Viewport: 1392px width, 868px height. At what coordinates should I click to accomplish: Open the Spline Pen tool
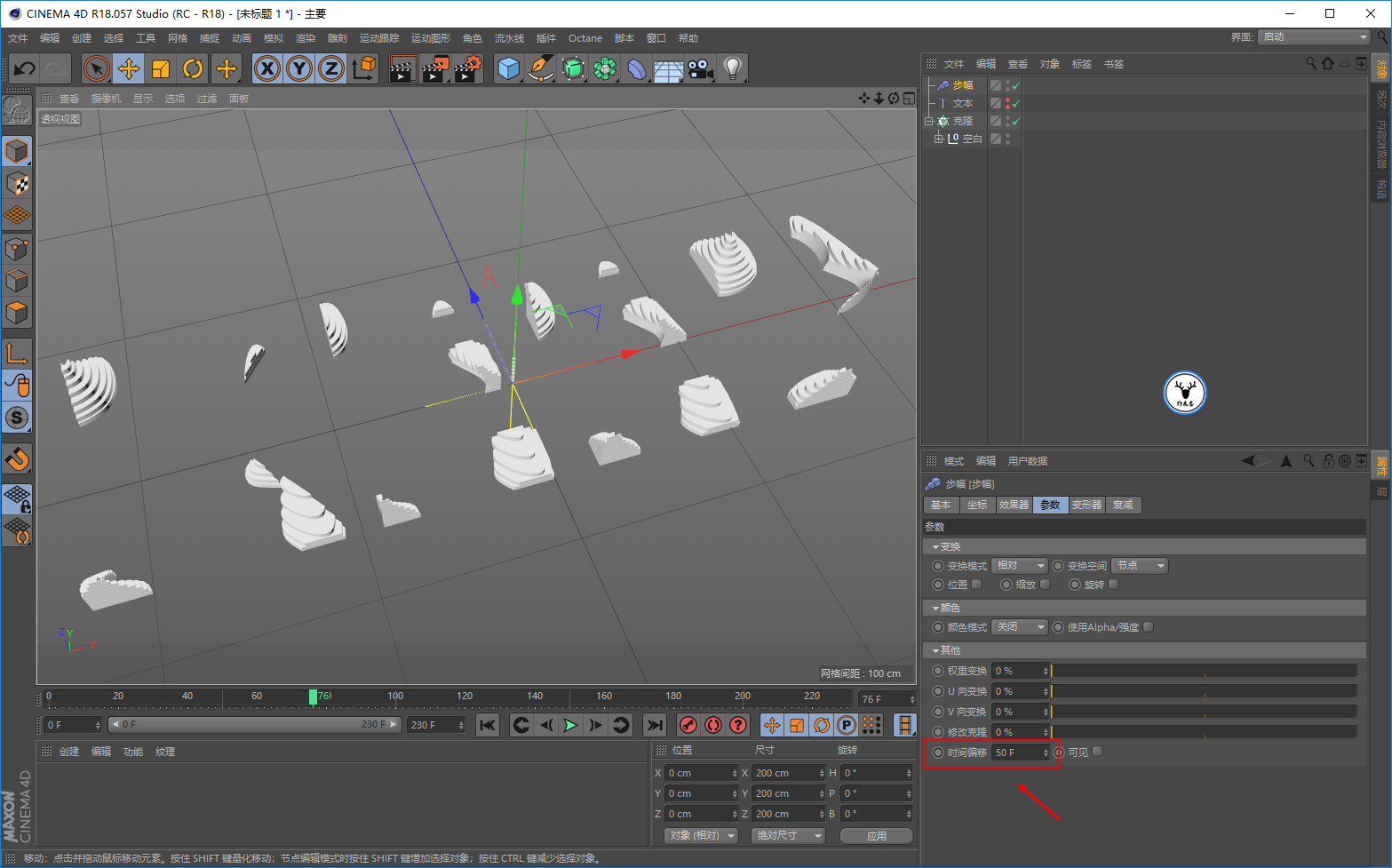(x=541, y=68)
